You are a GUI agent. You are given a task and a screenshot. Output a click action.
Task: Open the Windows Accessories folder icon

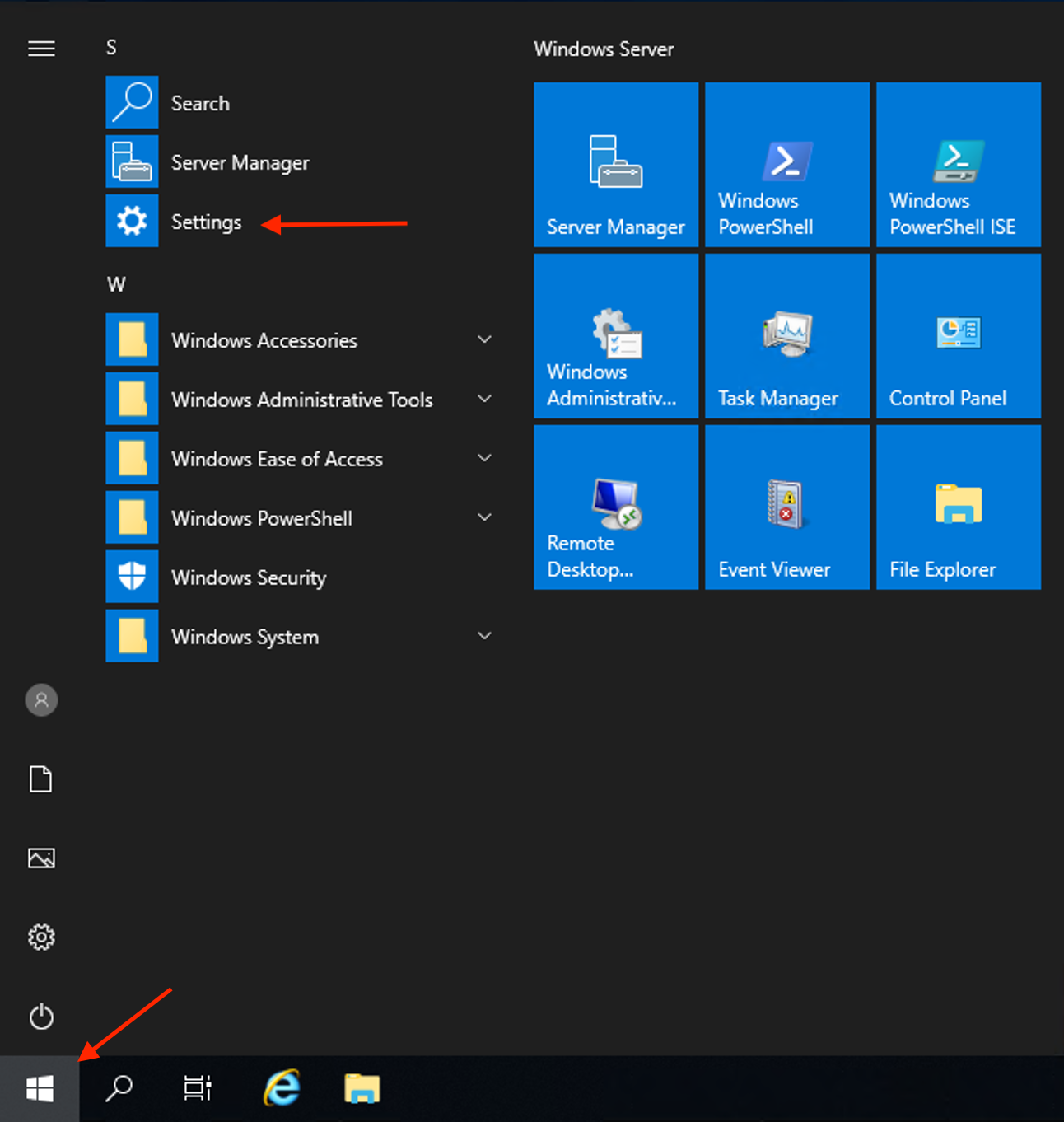(132, 339)
